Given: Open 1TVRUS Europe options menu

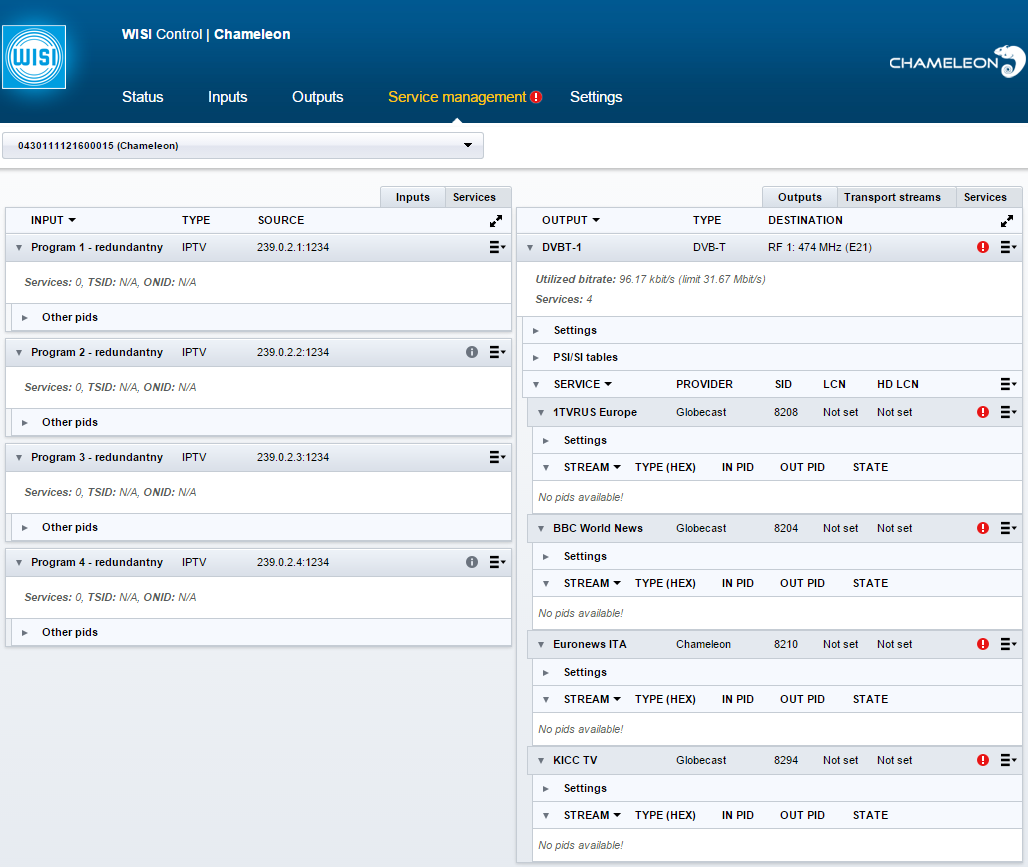Looking at the screenshot, I should click(x=1008, y=412).
